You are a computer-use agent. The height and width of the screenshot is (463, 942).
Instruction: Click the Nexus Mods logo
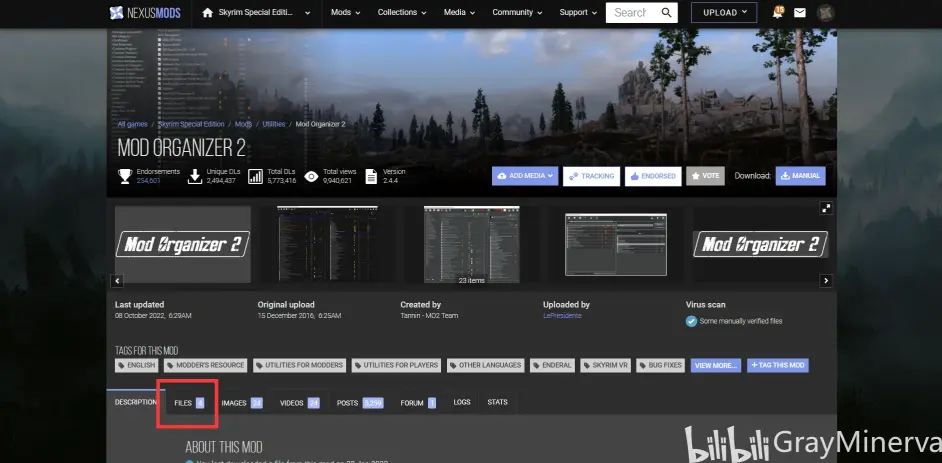click(146, 13)
